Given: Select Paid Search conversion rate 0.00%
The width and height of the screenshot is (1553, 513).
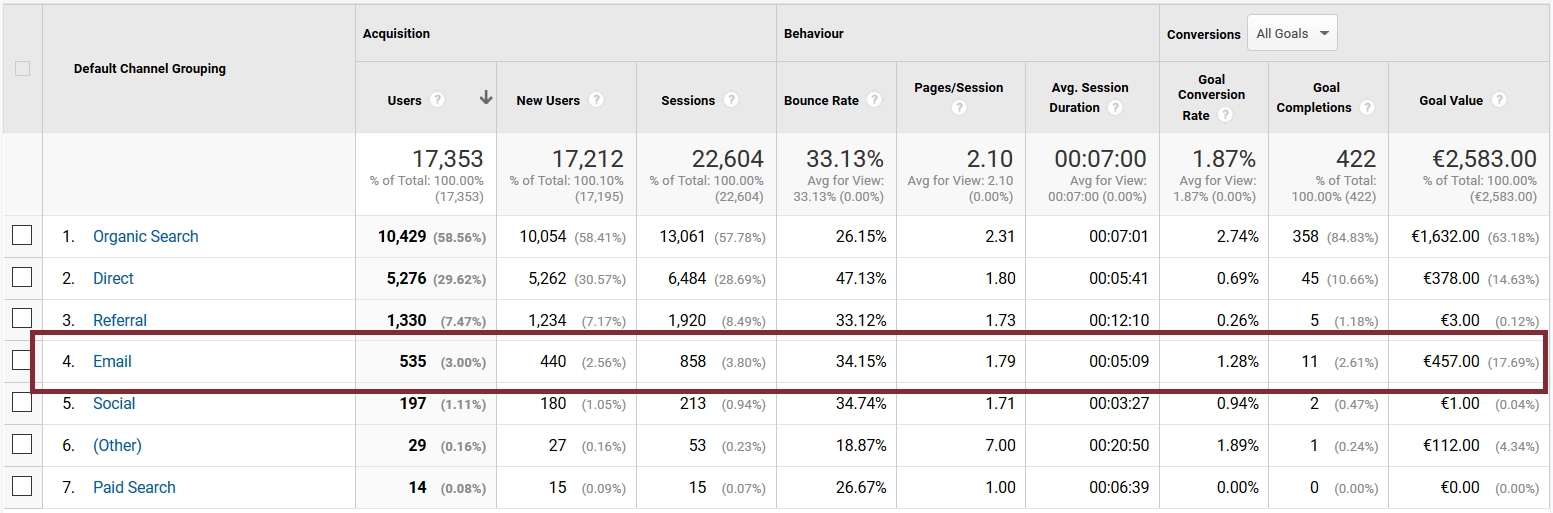Looking at the screenshot, I should pos(1238,488).
